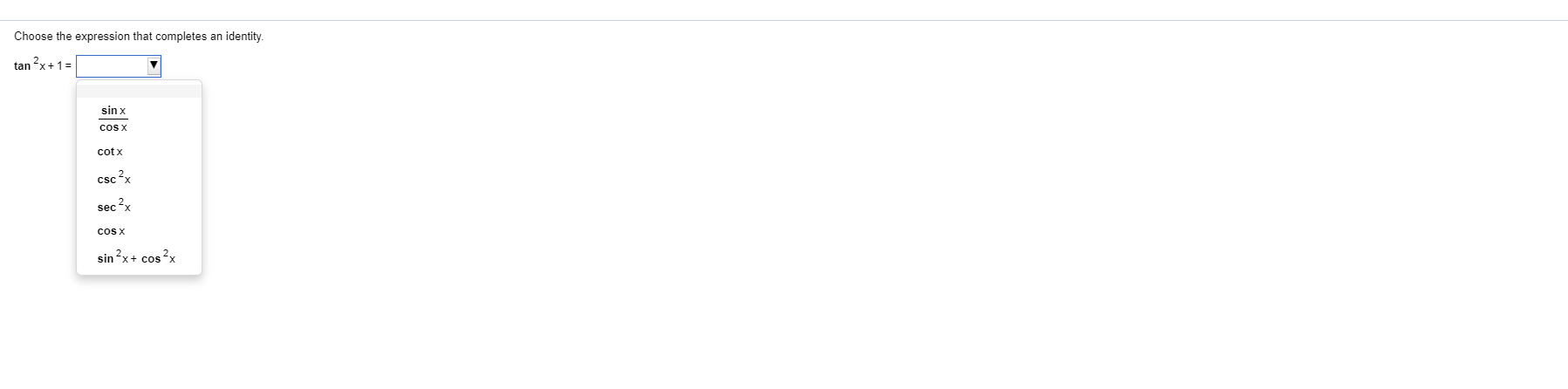The height and width of the screenshot is (389, 1568).
Task: Pick the csc²x option from the list
Action: click(113, 178)
